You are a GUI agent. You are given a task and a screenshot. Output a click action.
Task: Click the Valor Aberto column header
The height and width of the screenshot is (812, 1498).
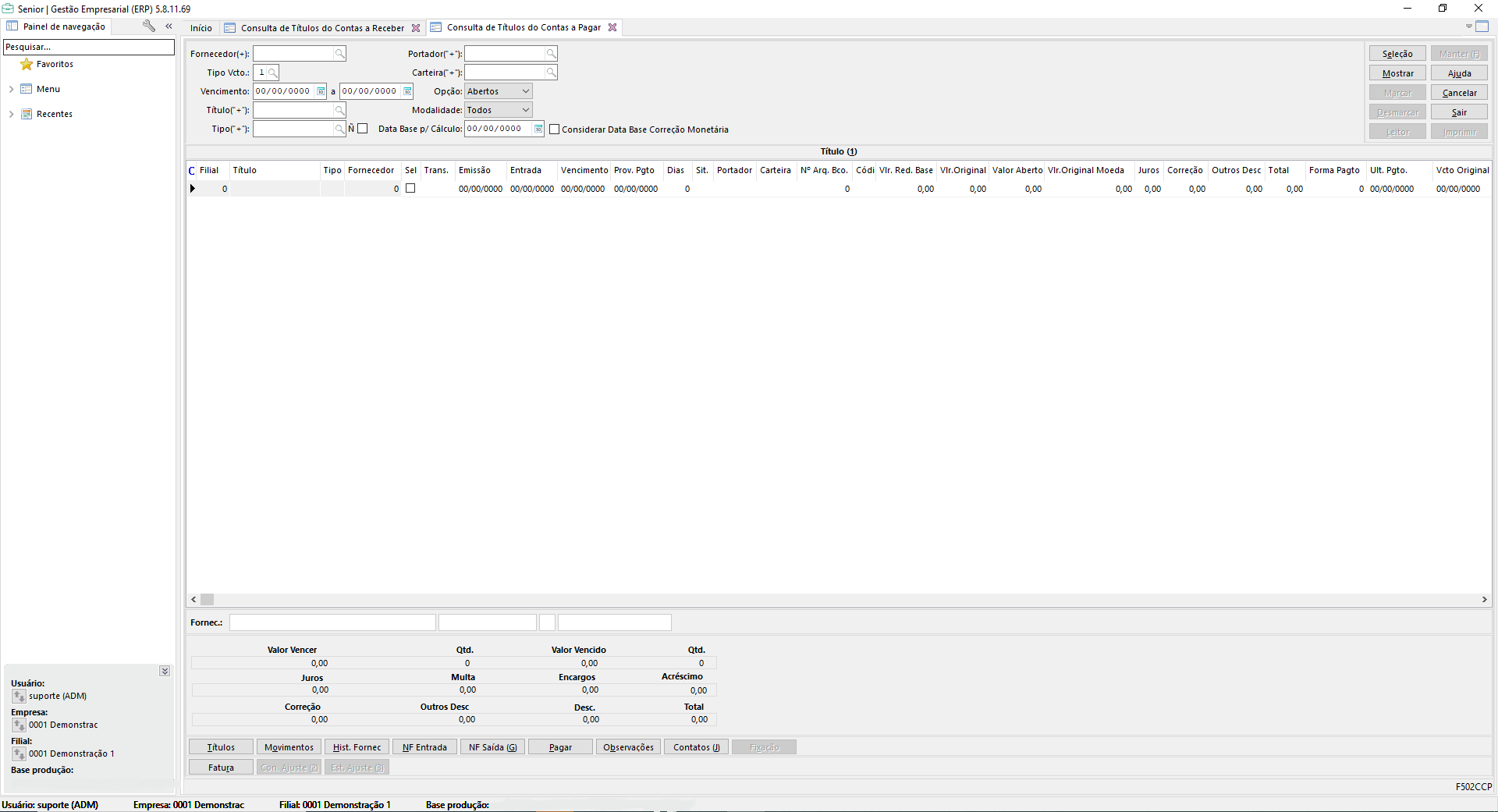[1017, 170]
